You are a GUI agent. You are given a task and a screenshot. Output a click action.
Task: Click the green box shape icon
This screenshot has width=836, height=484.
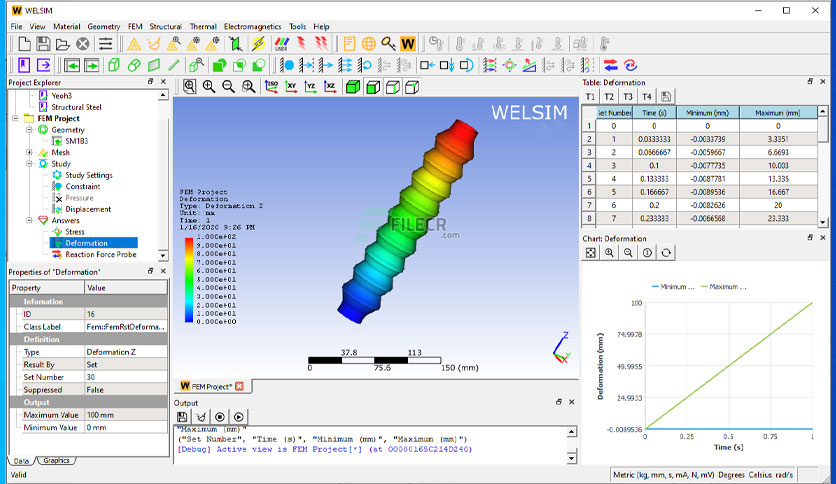[x=114, y=65]
